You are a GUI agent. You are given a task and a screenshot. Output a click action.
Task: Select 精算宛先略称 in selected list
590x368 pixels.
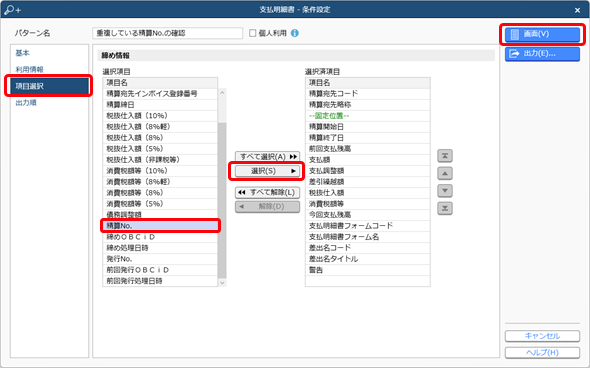coord(368,105)
